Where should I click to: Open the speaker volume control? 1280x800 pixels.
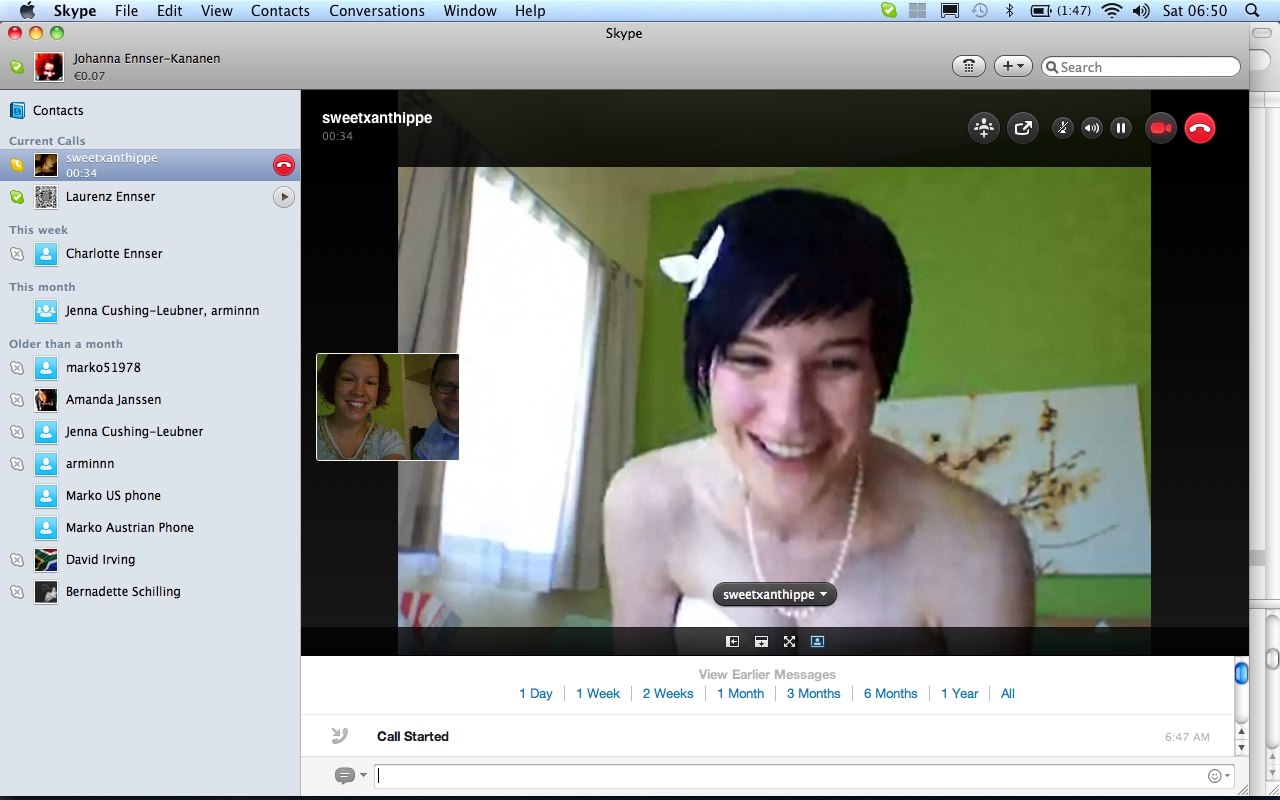(x=1092, y=128)
